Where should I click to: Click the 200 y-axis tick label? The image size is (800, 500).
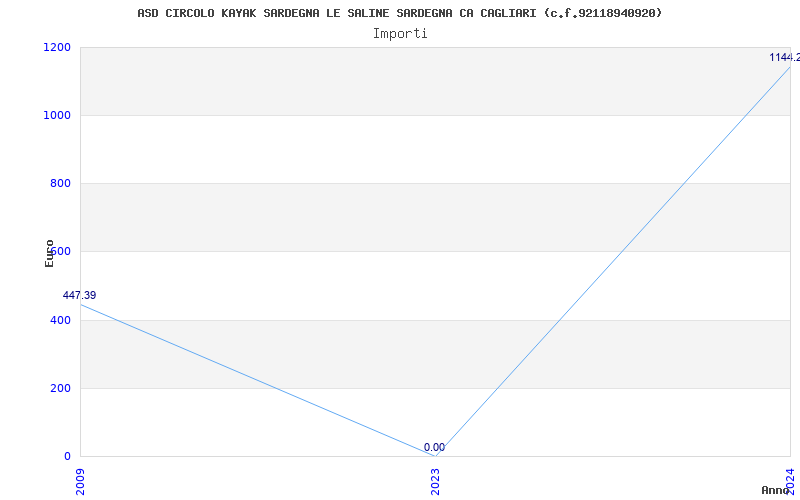[x=60, y=388]
